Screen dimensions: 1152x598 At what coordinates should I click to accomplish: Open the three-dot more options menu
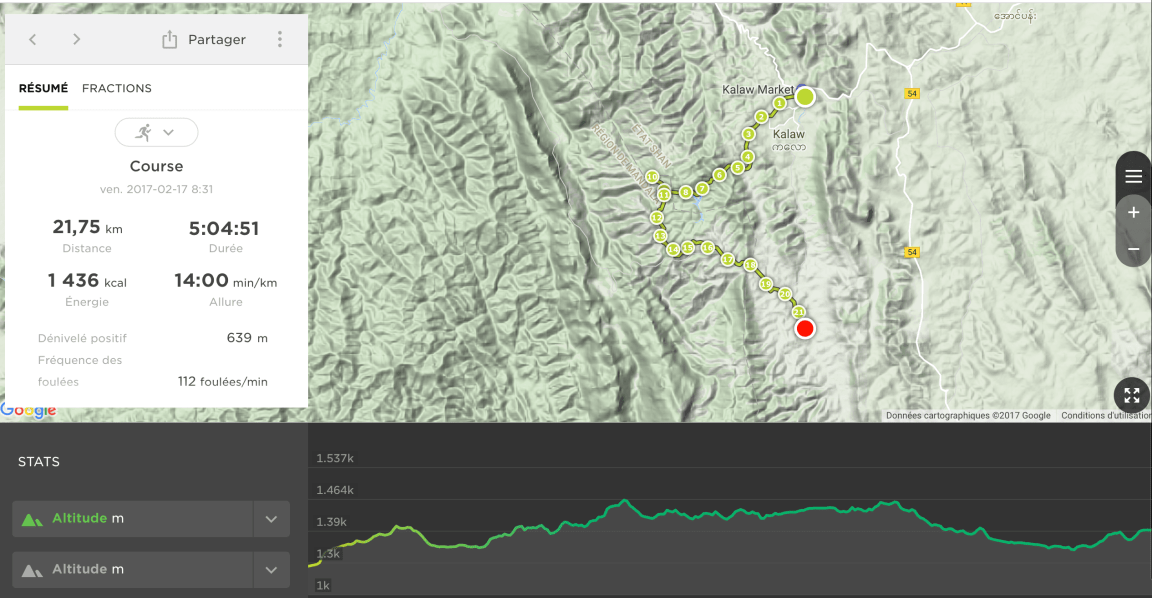[280, 39]
